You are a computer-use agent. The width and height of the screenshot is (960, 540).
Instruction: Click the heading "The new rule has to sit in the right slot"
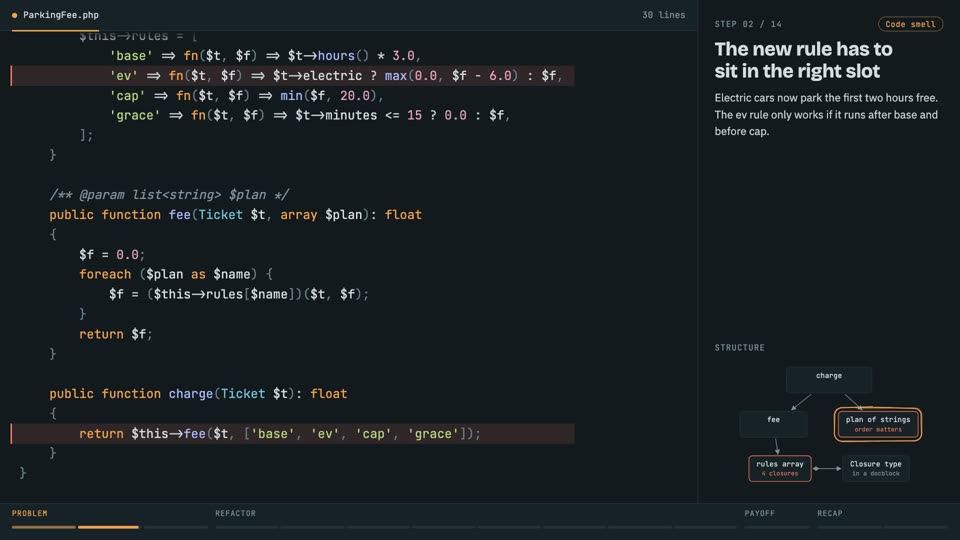tap(803, 60)
